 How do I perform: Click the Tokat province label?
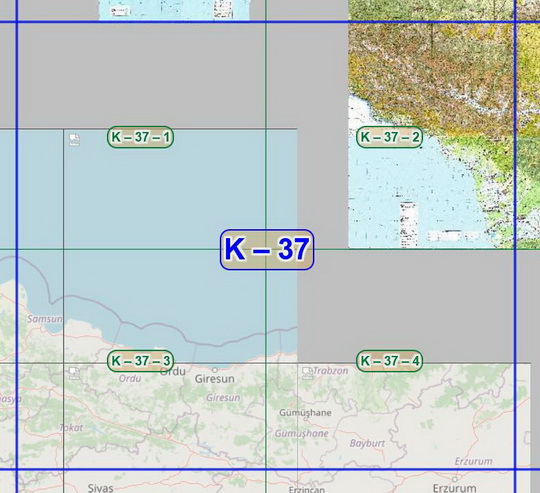click(71, 428)
